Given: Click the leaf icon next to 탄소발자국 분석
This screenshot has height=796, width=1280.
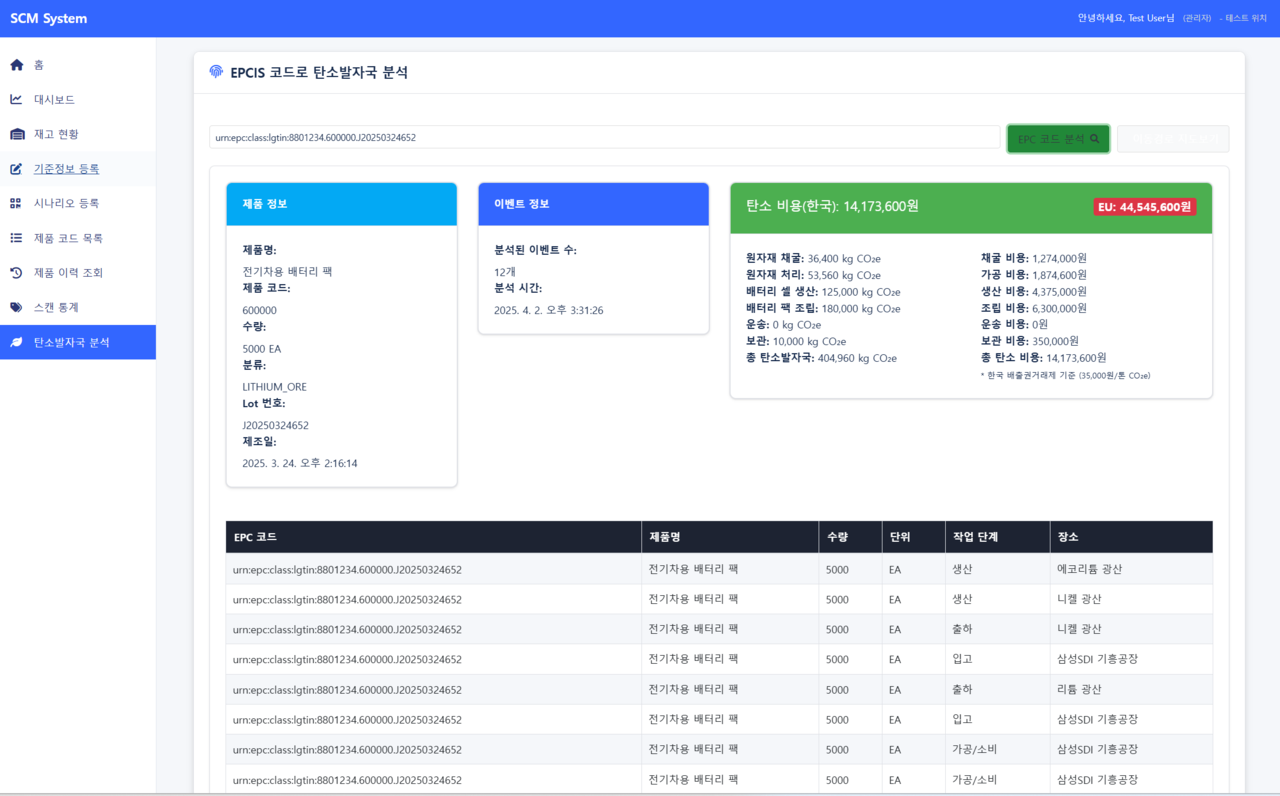Looking at the screenshot, I should click(16, 342).
